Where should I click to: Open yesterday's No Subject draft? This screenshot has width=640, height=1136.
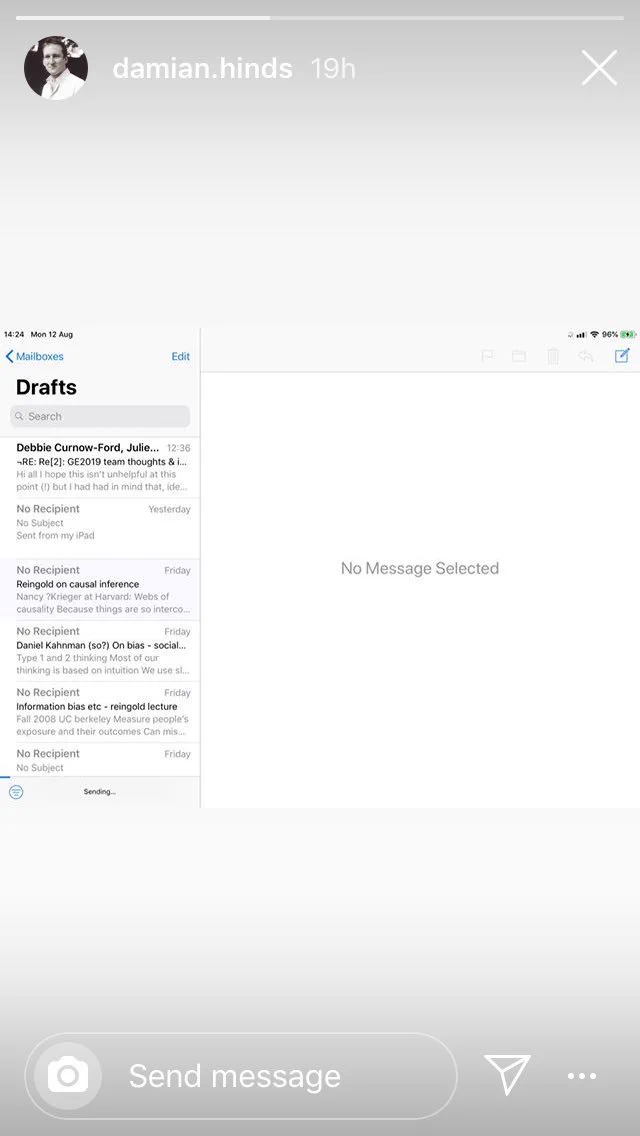100,528
